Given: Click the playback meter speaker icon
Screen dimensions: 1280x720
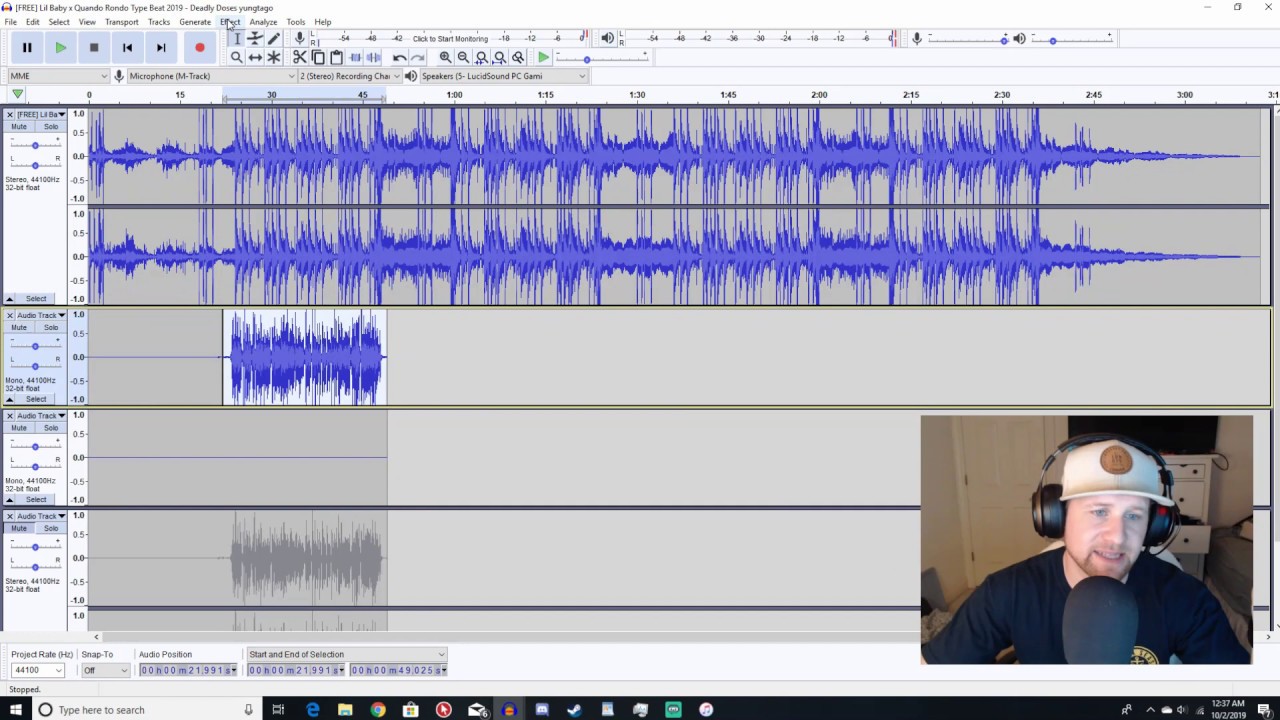Looking at the screenshot, I should 607,38.
